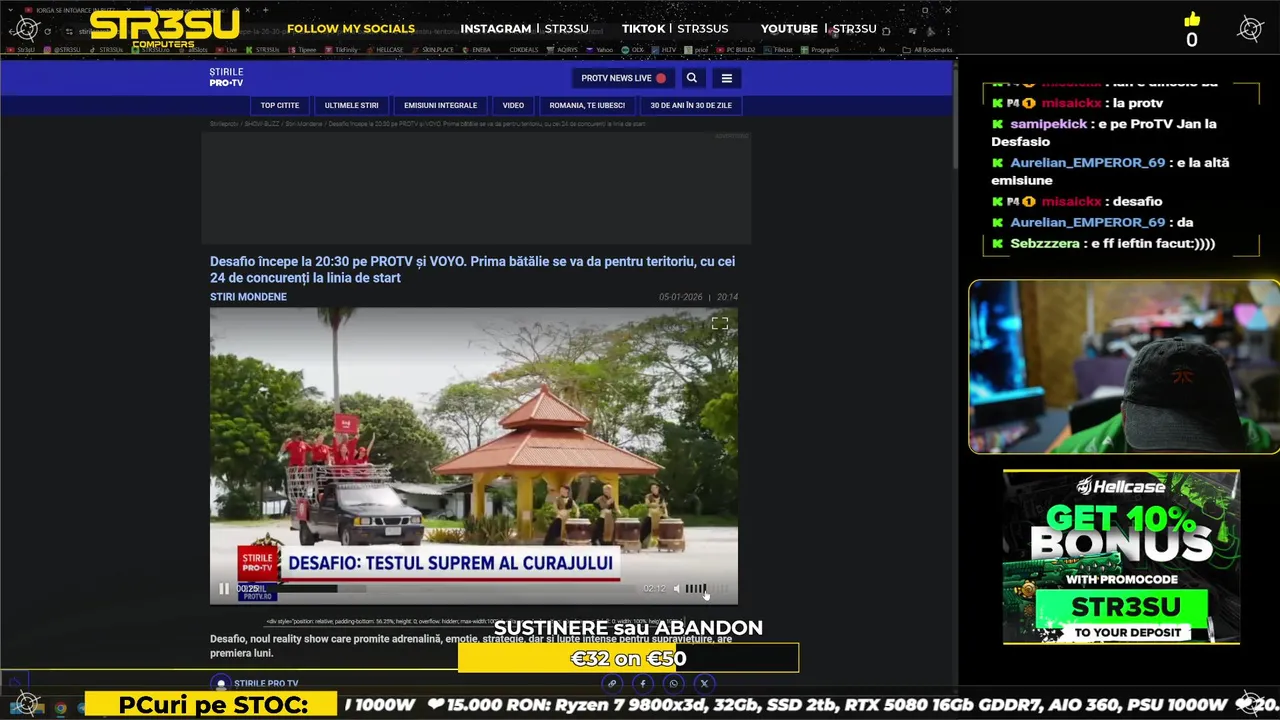Switch to IORGA SE INTOARCE browser tab
The width and height of the screenshot is (1280, 720).
[75, 10]
